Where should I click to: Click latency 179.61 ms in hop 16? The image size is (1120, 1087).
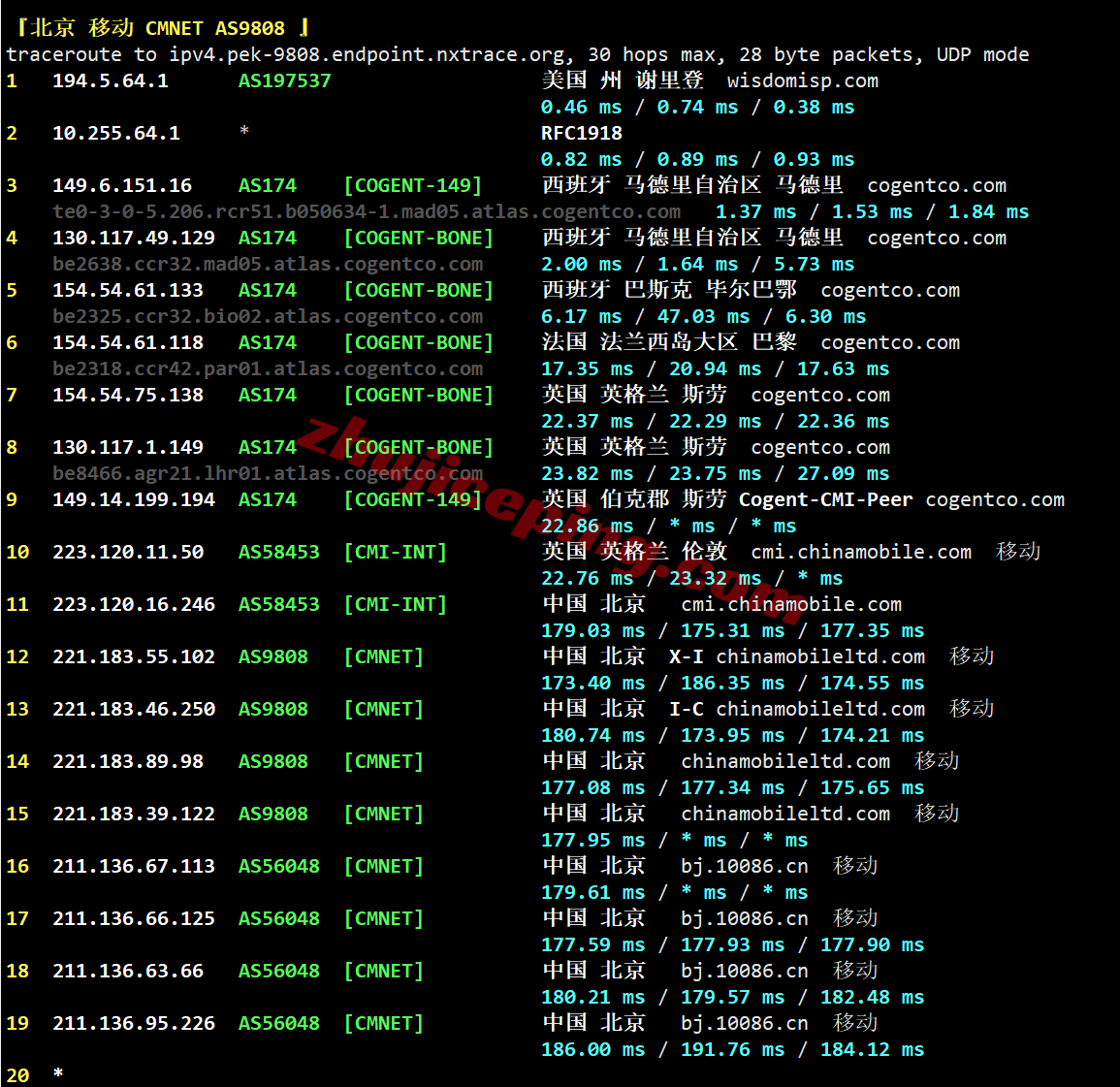pos(592,893)
